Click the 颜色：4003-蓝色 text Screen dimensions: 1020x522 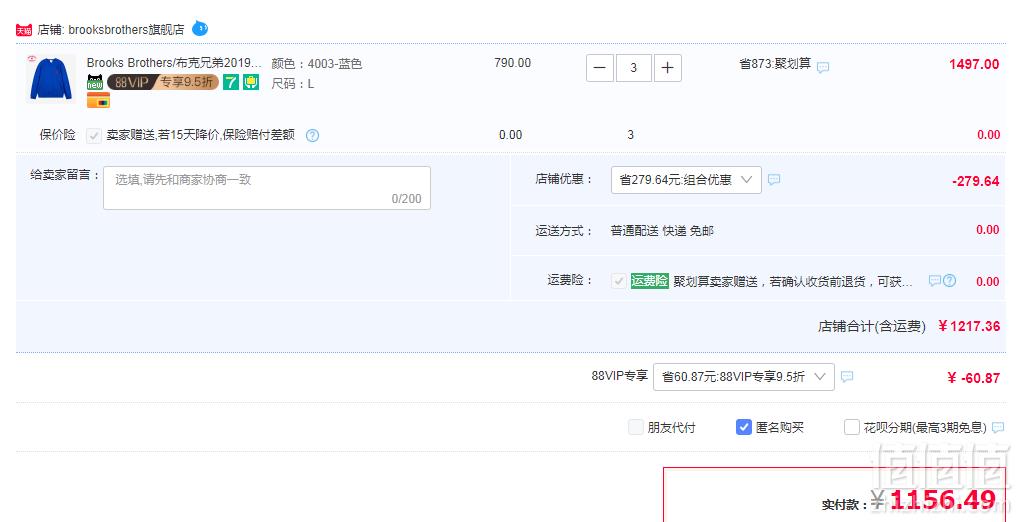point(317,64)
